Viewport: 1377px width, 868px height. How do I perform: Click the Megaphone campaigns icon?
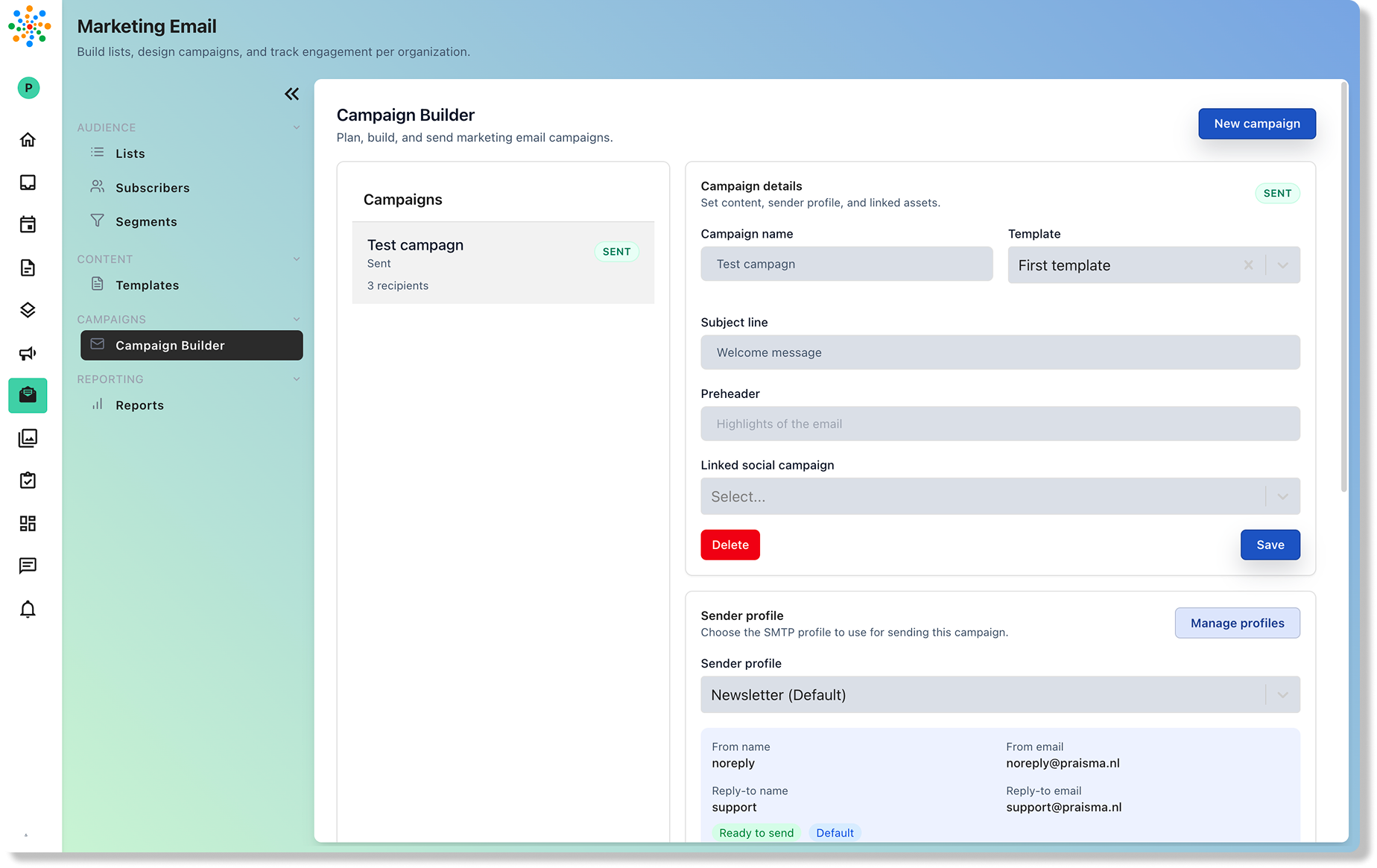[28, 353]
